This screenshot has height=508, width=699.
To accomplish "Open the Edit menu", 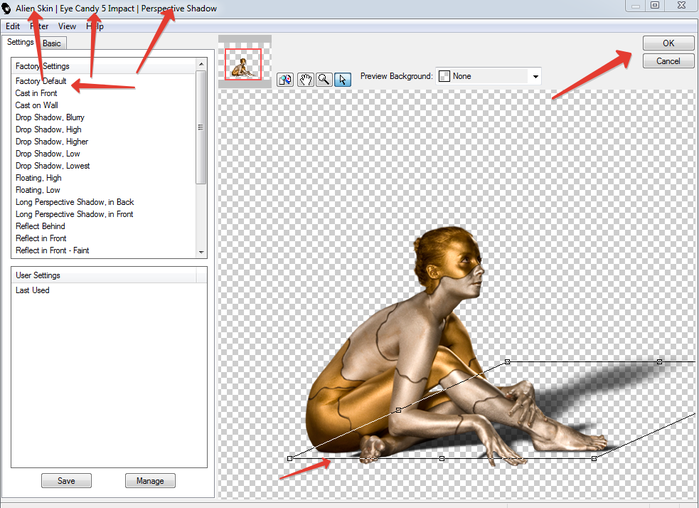I will point(12,26).
